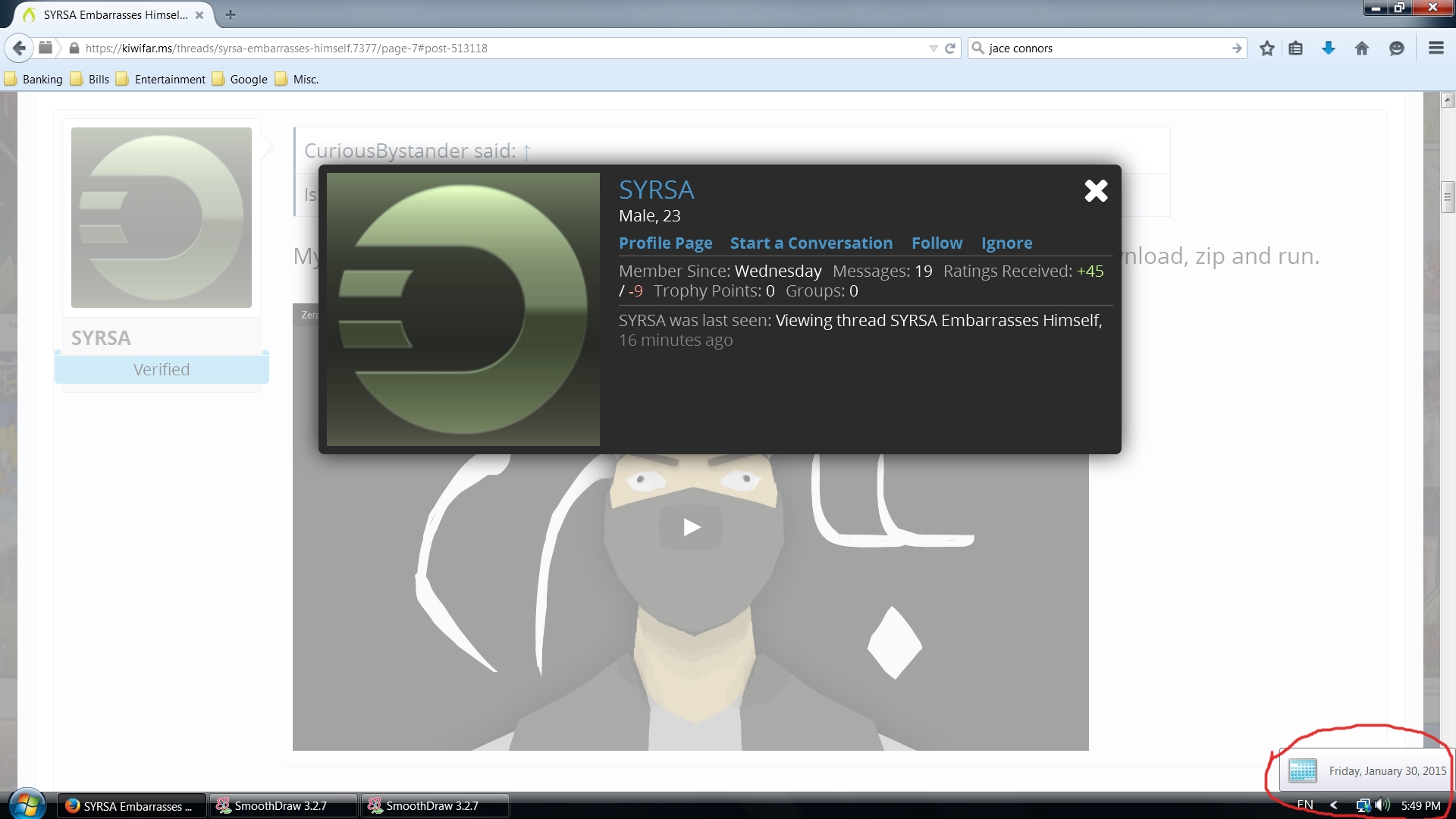Show bookmarks list icon

(x=1296, y=49)
